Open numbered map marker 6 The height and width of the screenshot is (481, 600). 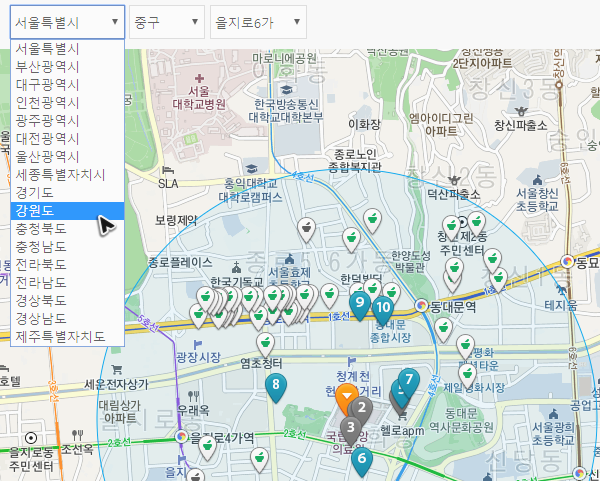(362, 461)
